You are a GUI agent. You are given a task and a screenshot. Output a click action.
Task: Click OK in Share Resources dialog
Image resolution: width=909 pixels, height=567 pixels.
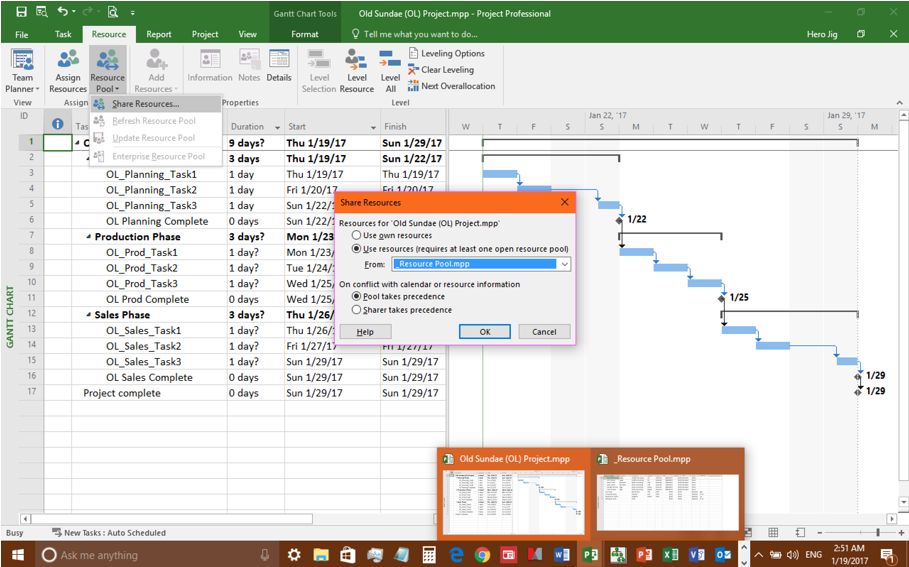point(485,332)
